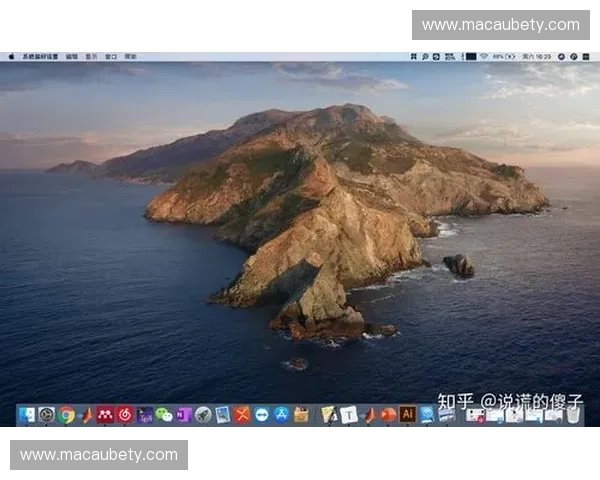Launch TeamViewer from the Dock
This screenshot has width=600, height=480.
click(x=262, y=414)
